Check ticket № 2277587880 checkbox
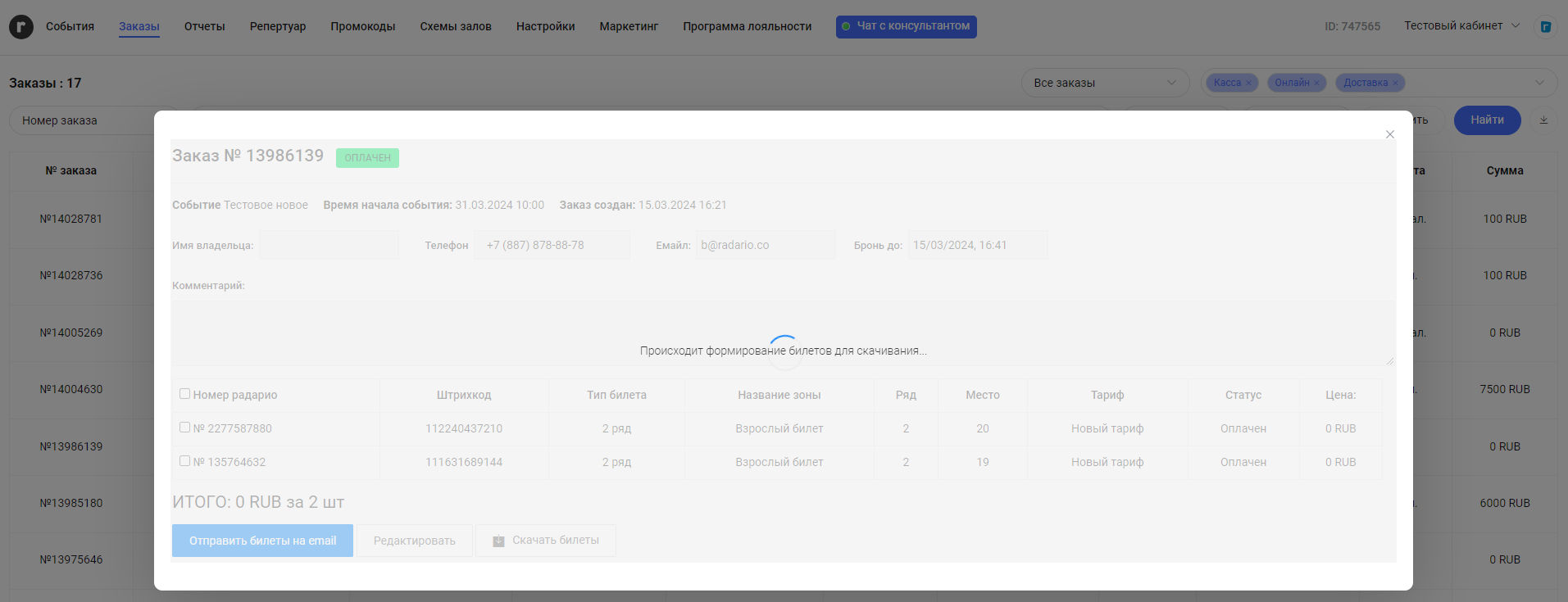This screenshot has height=602, width=1568. click(184, 428)
